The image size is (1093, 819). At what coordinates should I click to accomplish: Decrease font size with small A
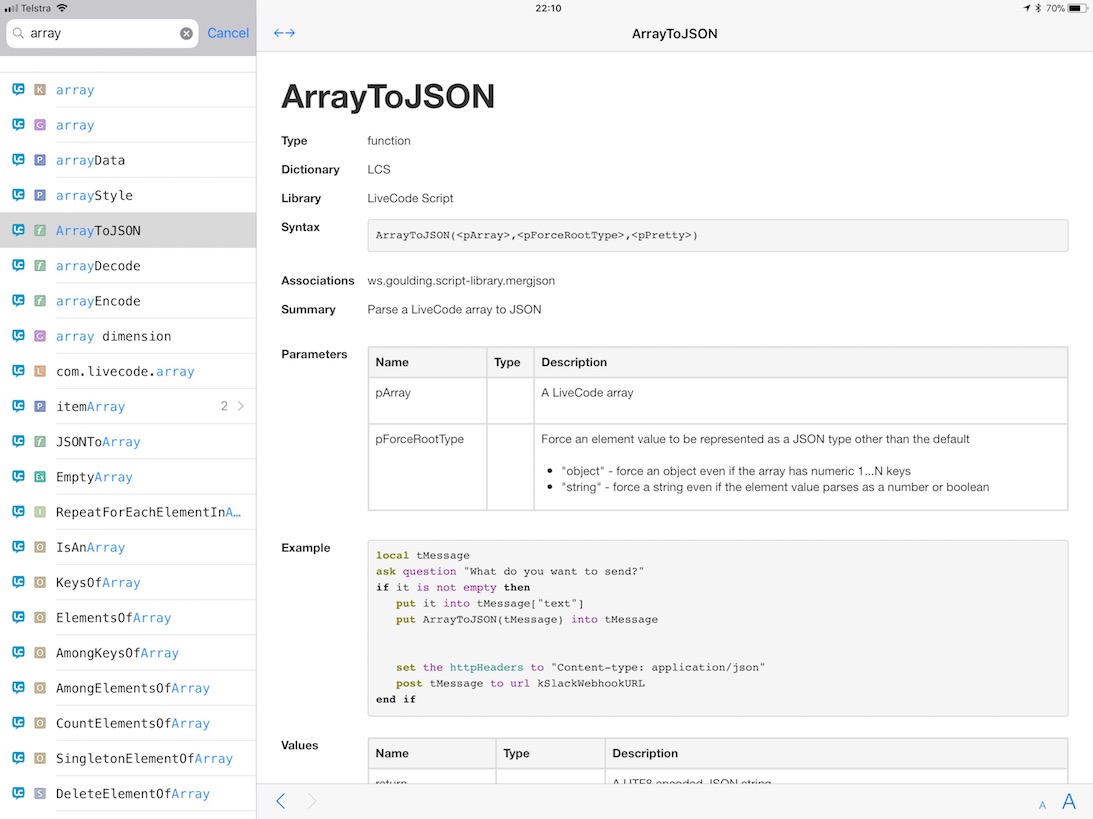point(1042,805)
